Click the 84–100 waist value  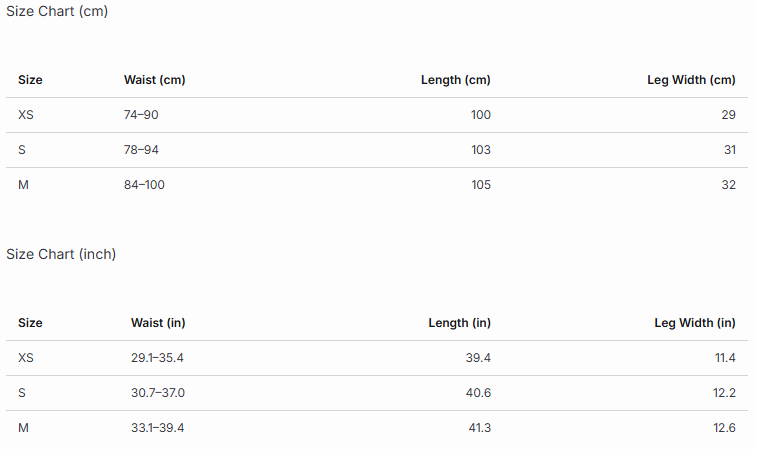click(x=144, y=185)
